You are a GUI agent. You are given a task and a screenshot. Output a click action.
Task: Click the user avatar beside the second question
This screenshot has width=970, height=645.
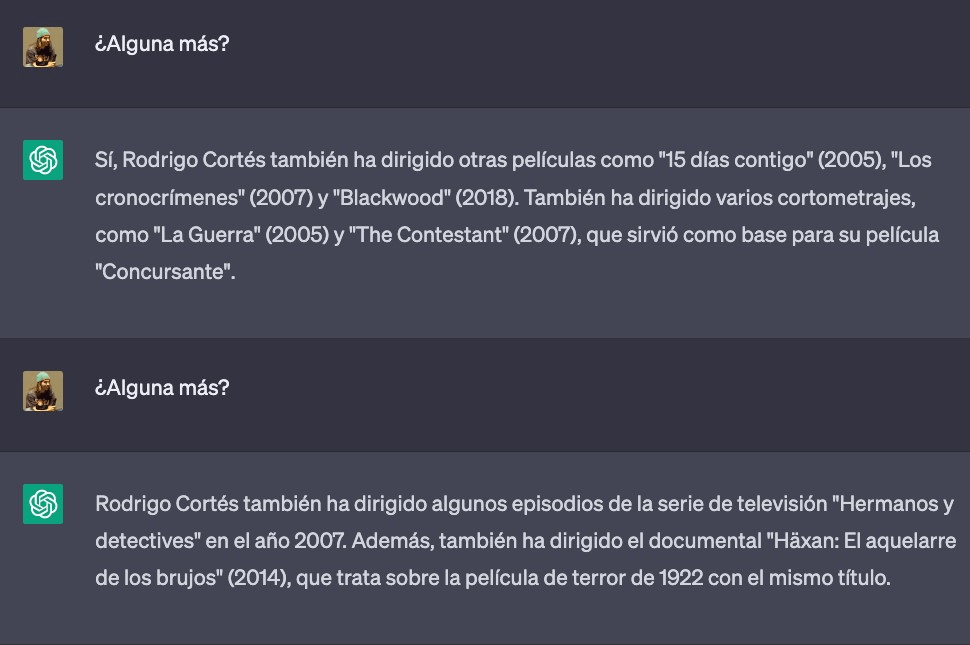tap(43, 391)
